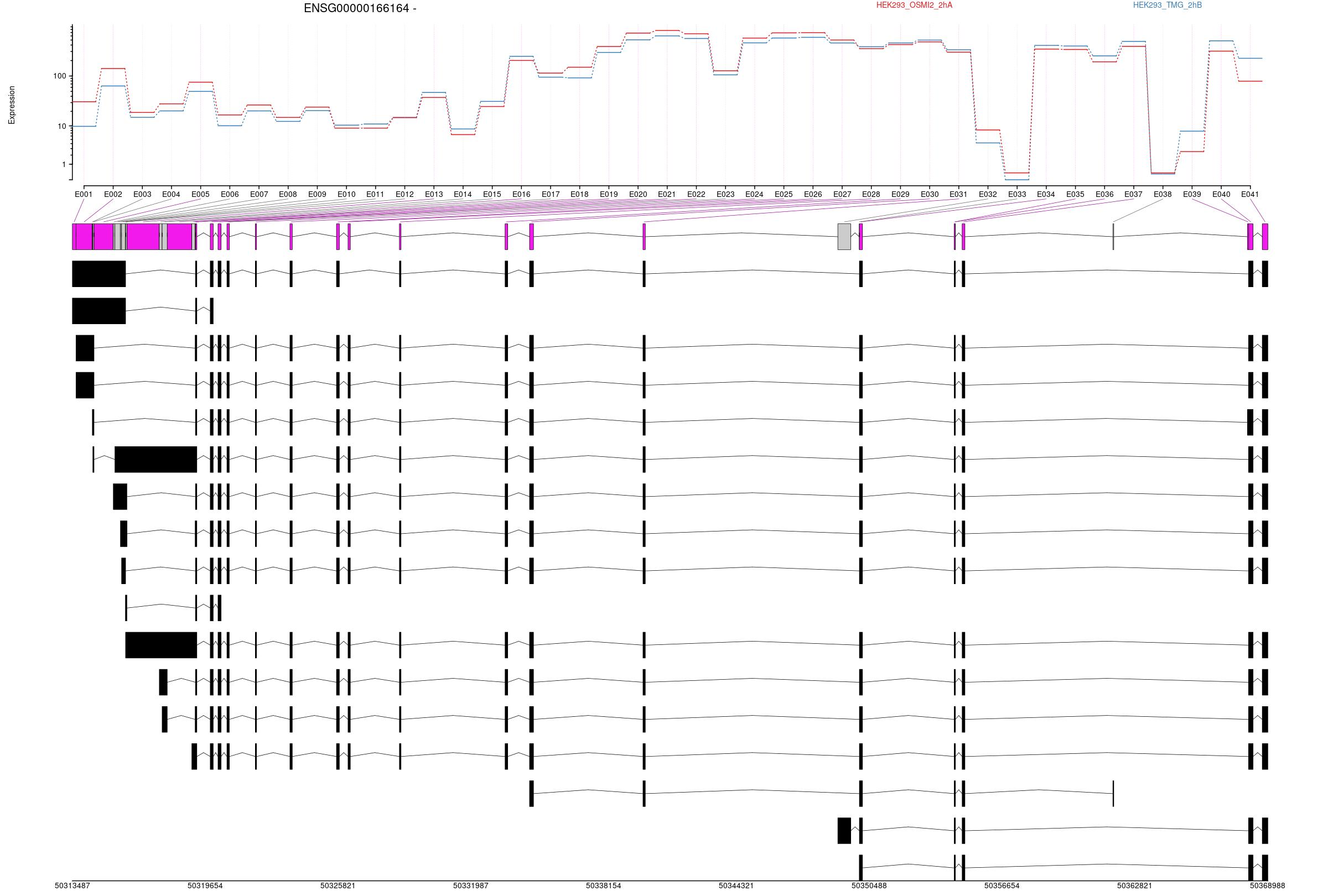Select exon bin label E016
The width and height of the screenshot is (1328, 896).
(x=521, y=194)
